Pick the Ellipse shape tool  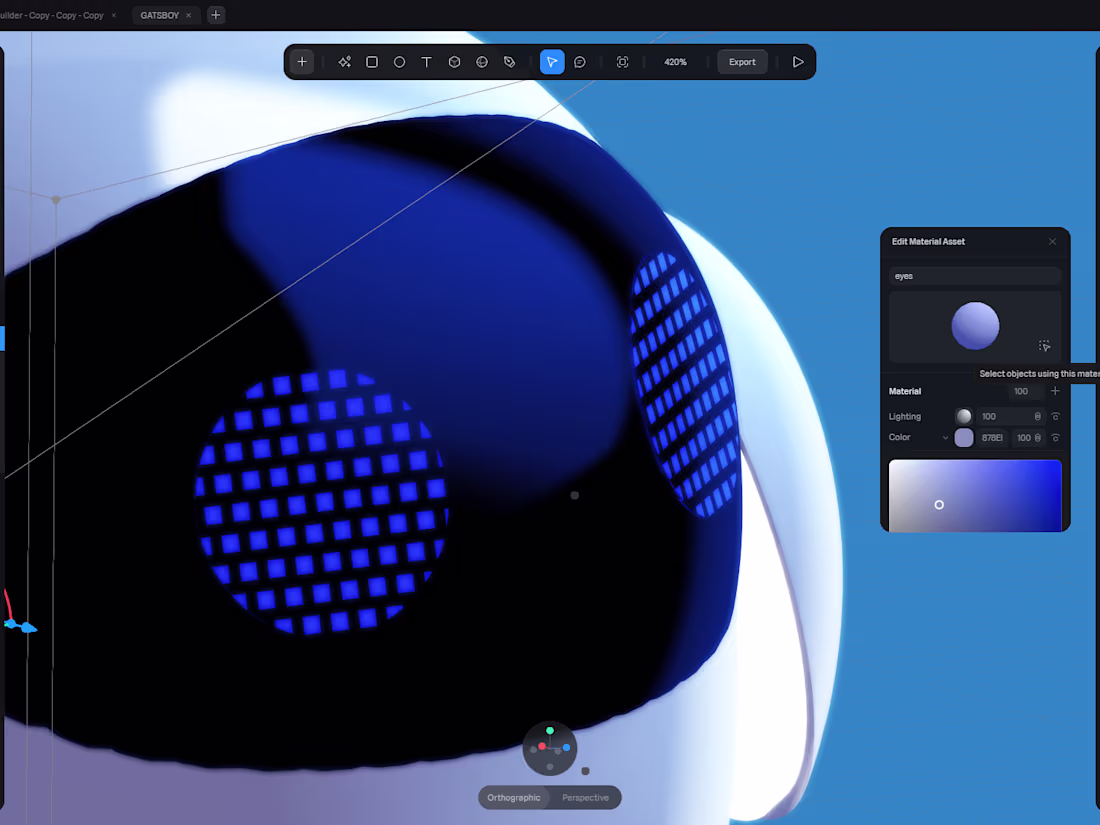[399, 62]
